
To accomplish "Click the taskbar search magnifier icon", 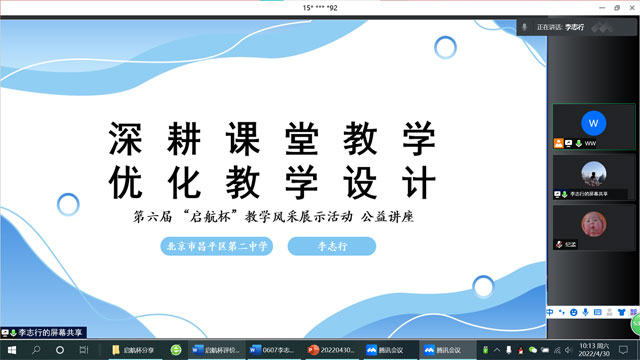I will pyautogui.click(x=36, y=350).
